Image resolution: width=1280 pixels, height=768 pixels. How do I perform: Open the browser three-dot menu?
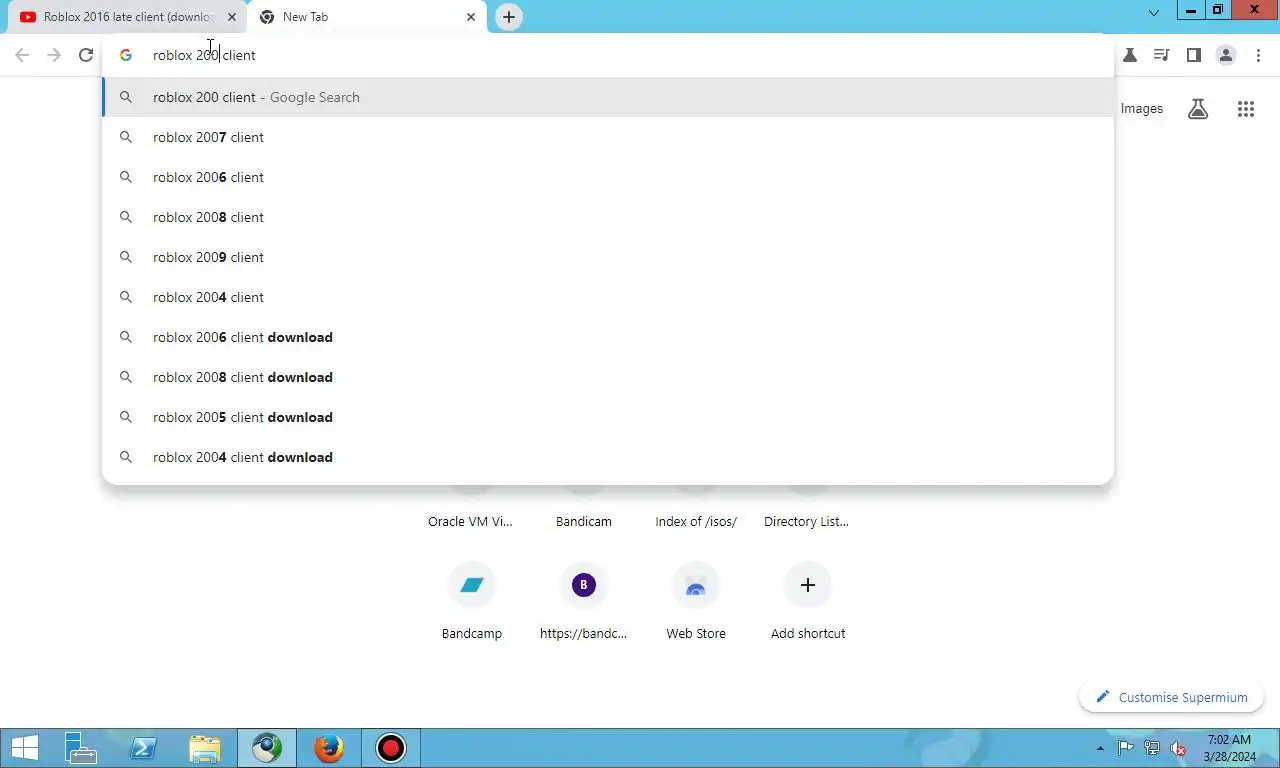1258,55
